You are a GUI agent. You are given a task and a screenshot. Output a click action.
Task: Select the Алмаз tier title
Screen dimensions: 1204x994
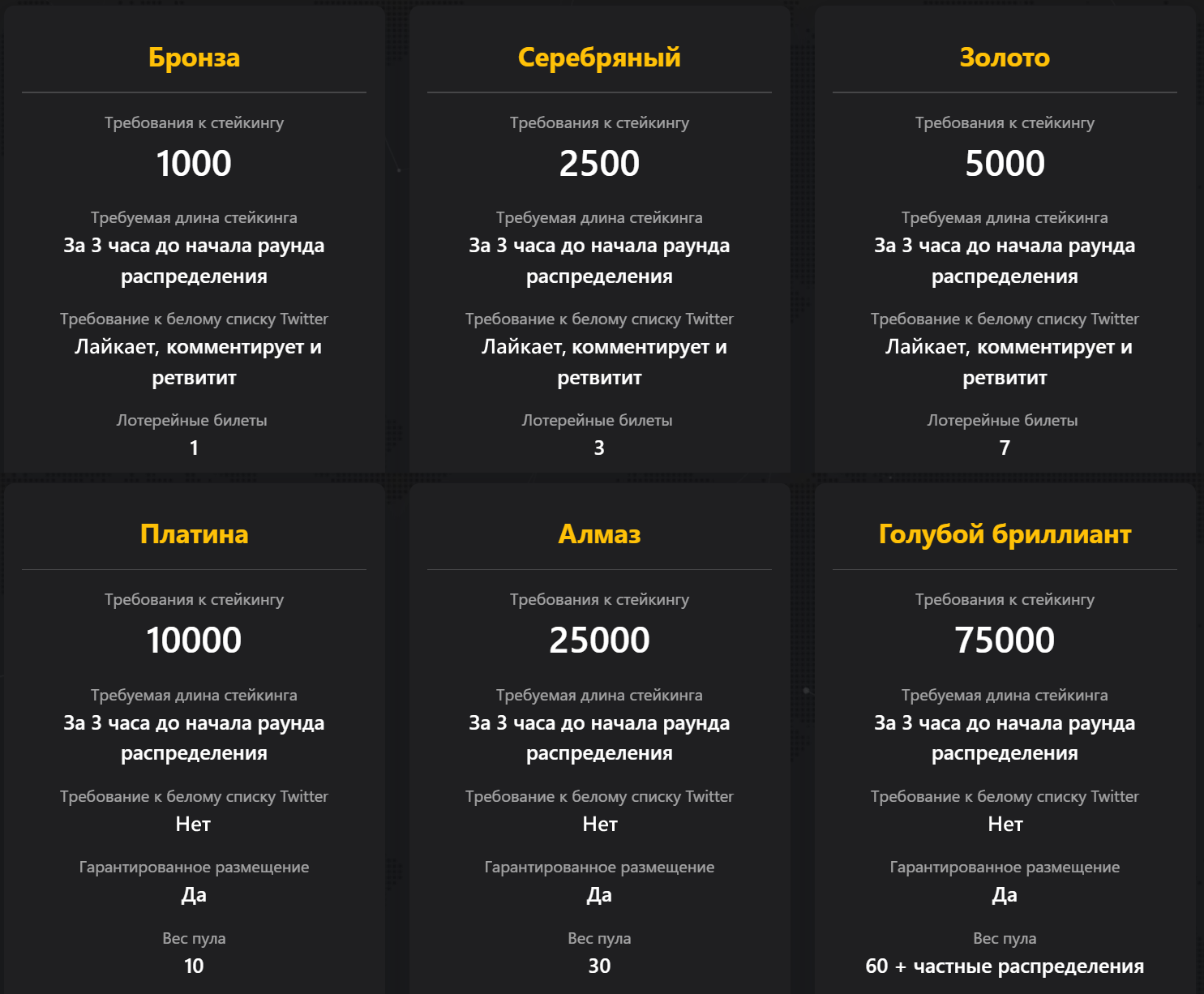(599, 534)
